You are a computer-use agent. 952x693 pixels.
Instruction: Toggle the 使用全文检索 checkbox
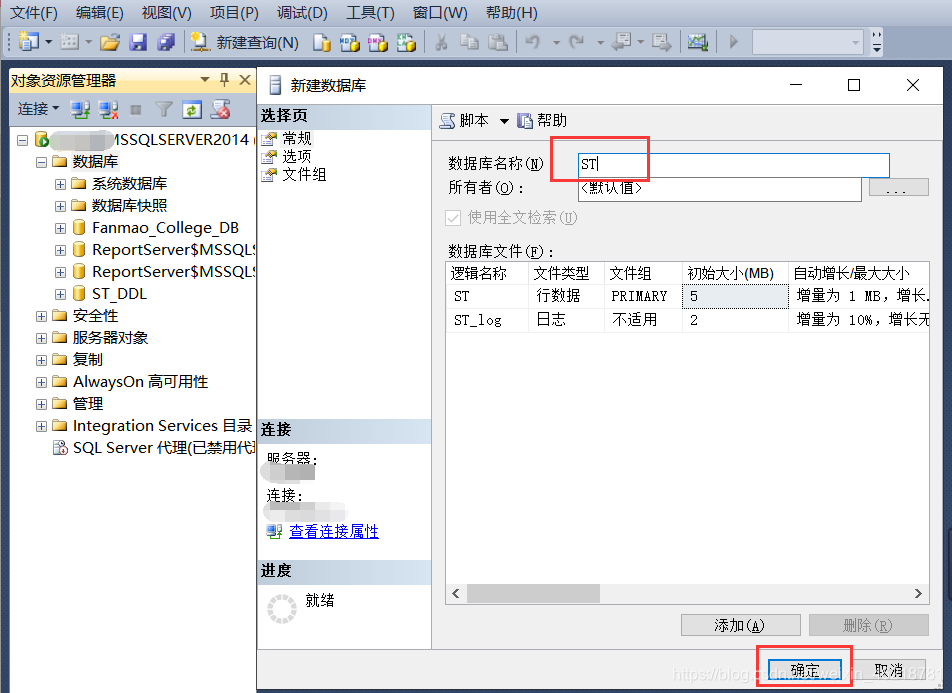(453, 217)
